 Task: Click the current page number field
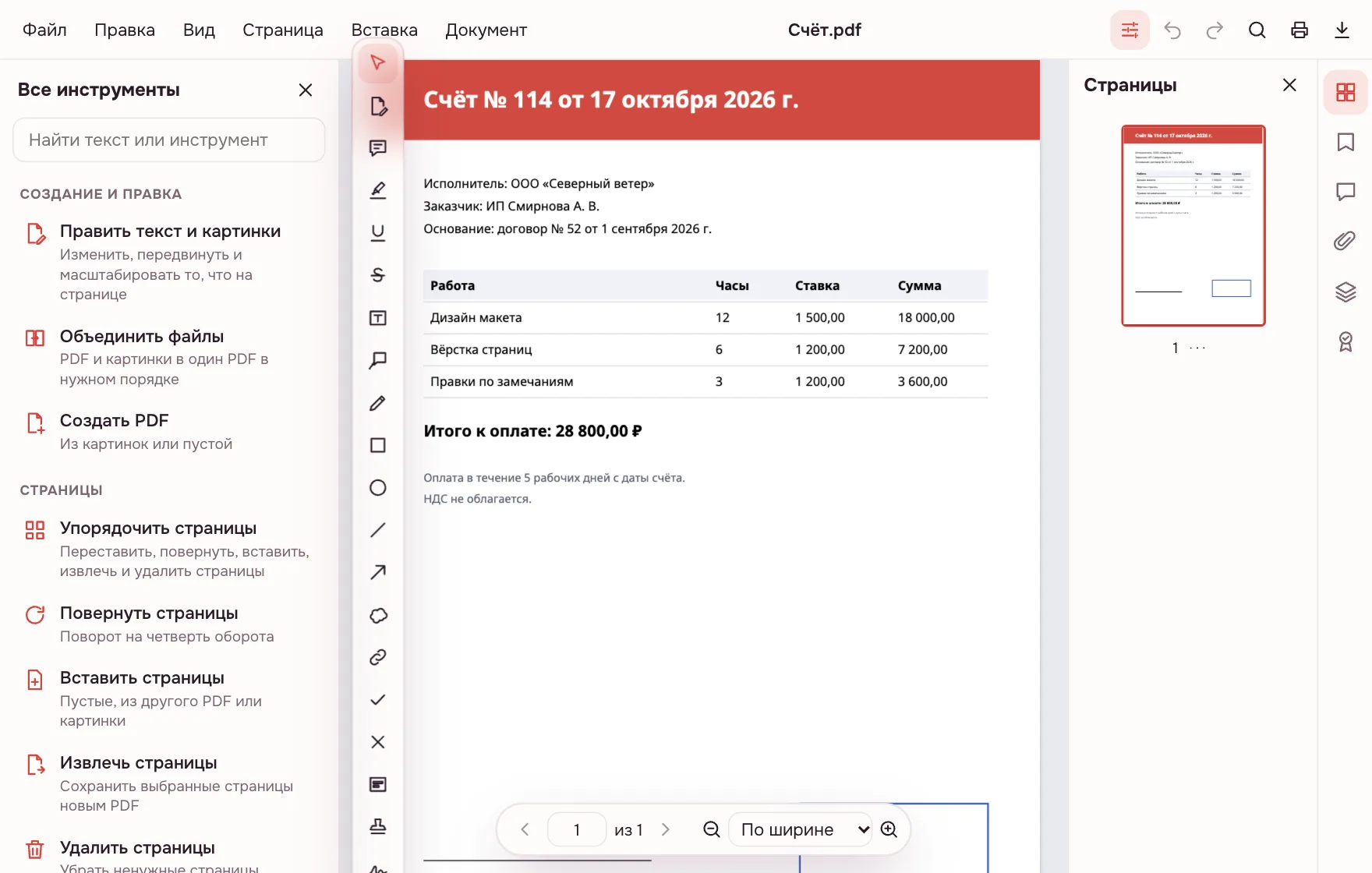tap(577, 829)
